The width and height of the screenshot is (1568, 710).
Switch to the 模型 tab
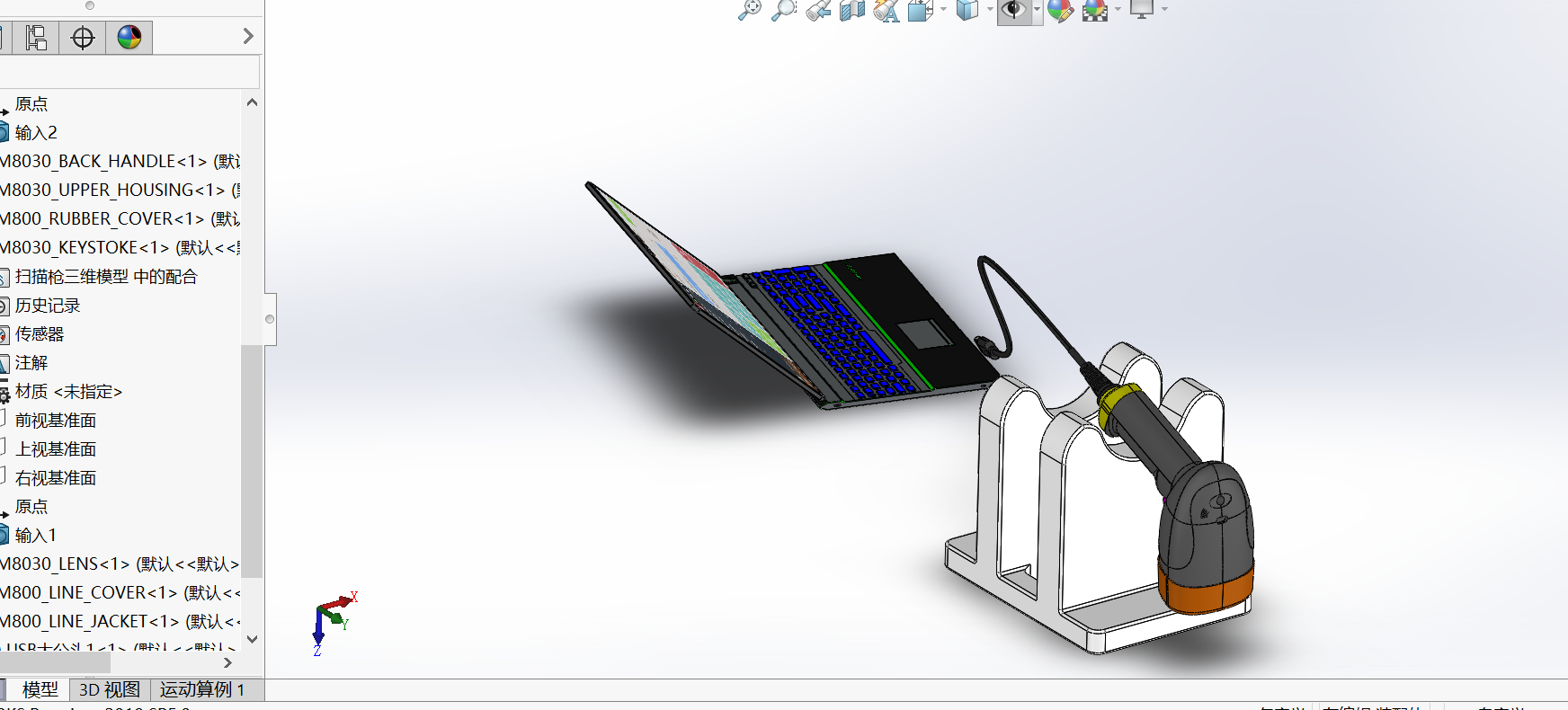[x=40, y=689]
